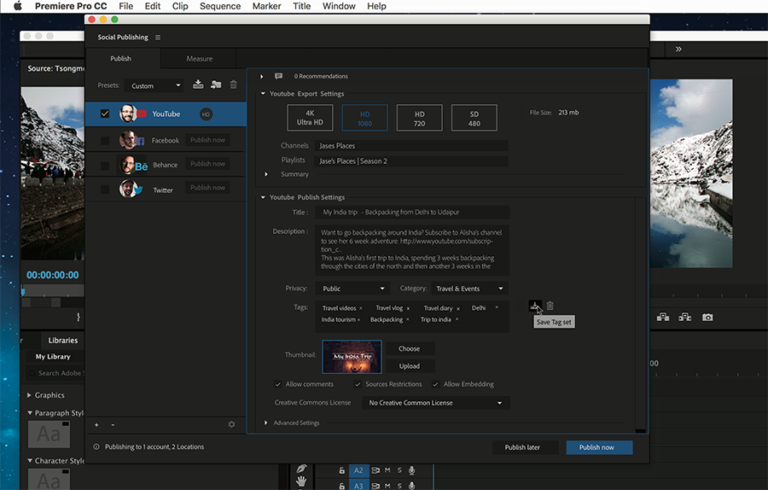Click the plus icon to add account
The width and height of the screenshot is (768, 490).
(96, 425)
